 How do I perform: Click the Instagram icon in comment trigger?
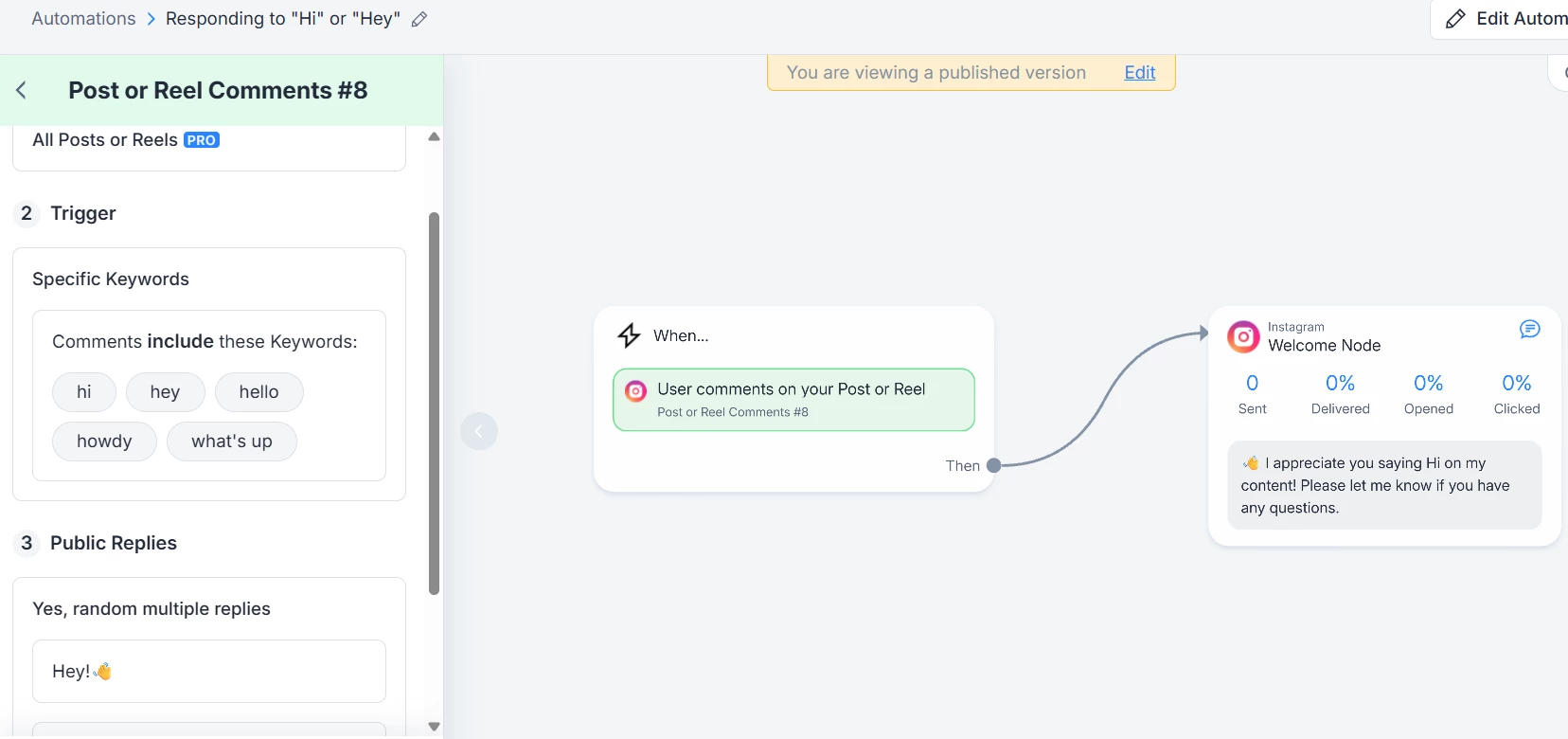point(636,390)
